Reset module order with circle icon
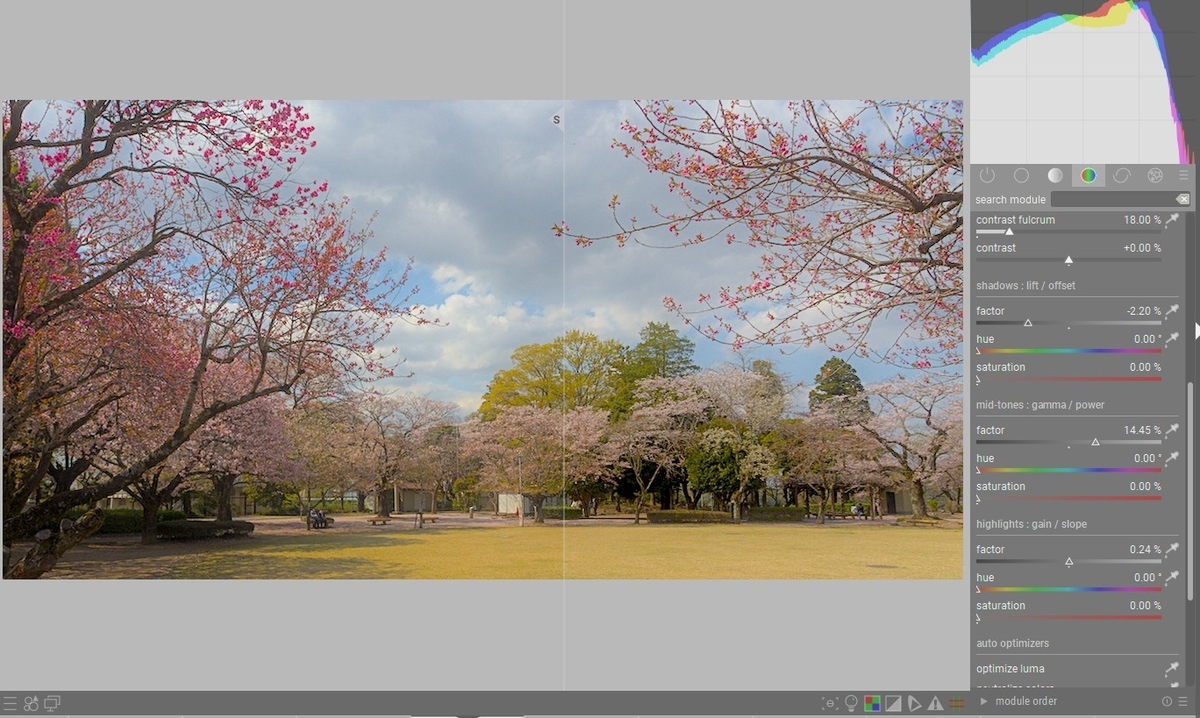Image resolution: width=1200 pixels, height=718 pixels. (1167, 702)
